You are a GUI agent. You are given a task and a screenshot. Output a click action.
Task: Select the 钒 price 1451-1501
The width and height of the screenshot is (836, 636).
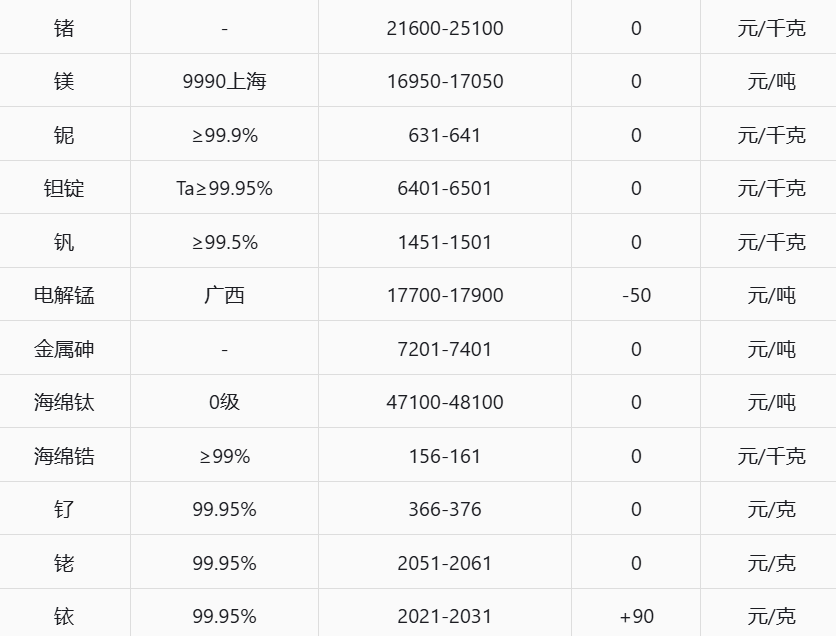pyautogui.click(x=445, y=242)
